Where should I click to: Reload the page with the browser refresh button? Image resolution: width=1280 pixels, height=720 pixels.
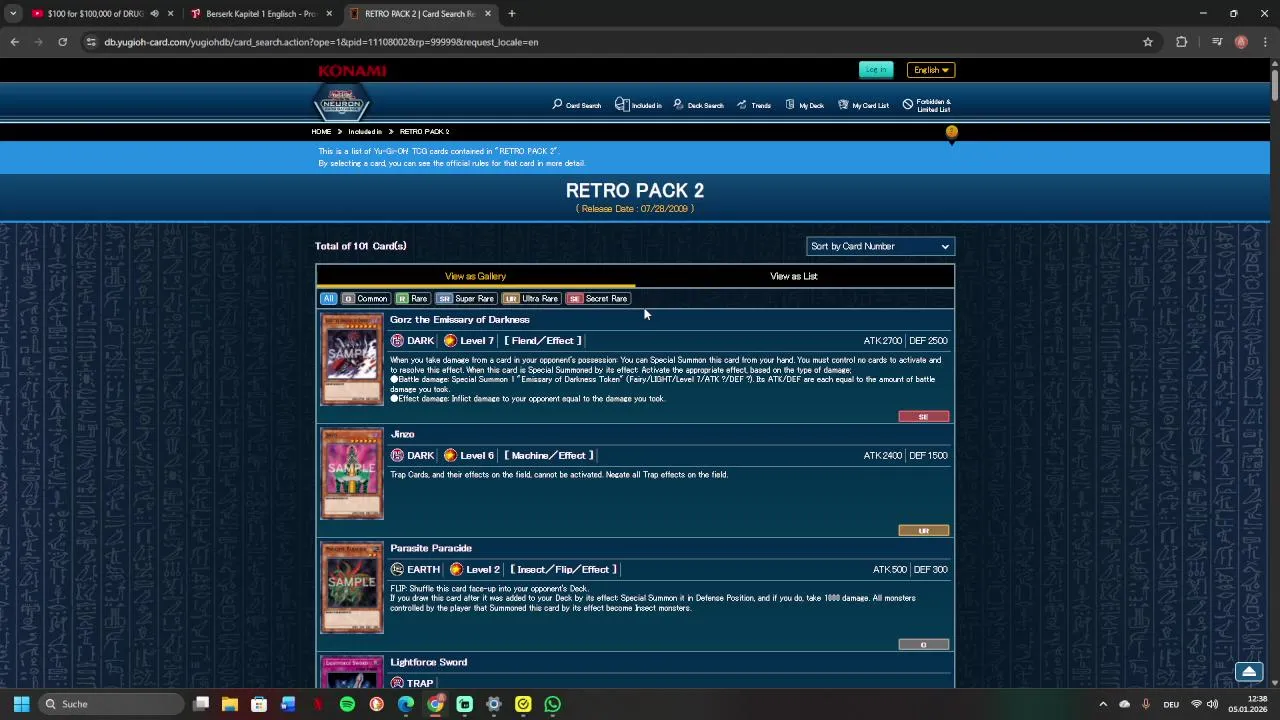[62, 42]
